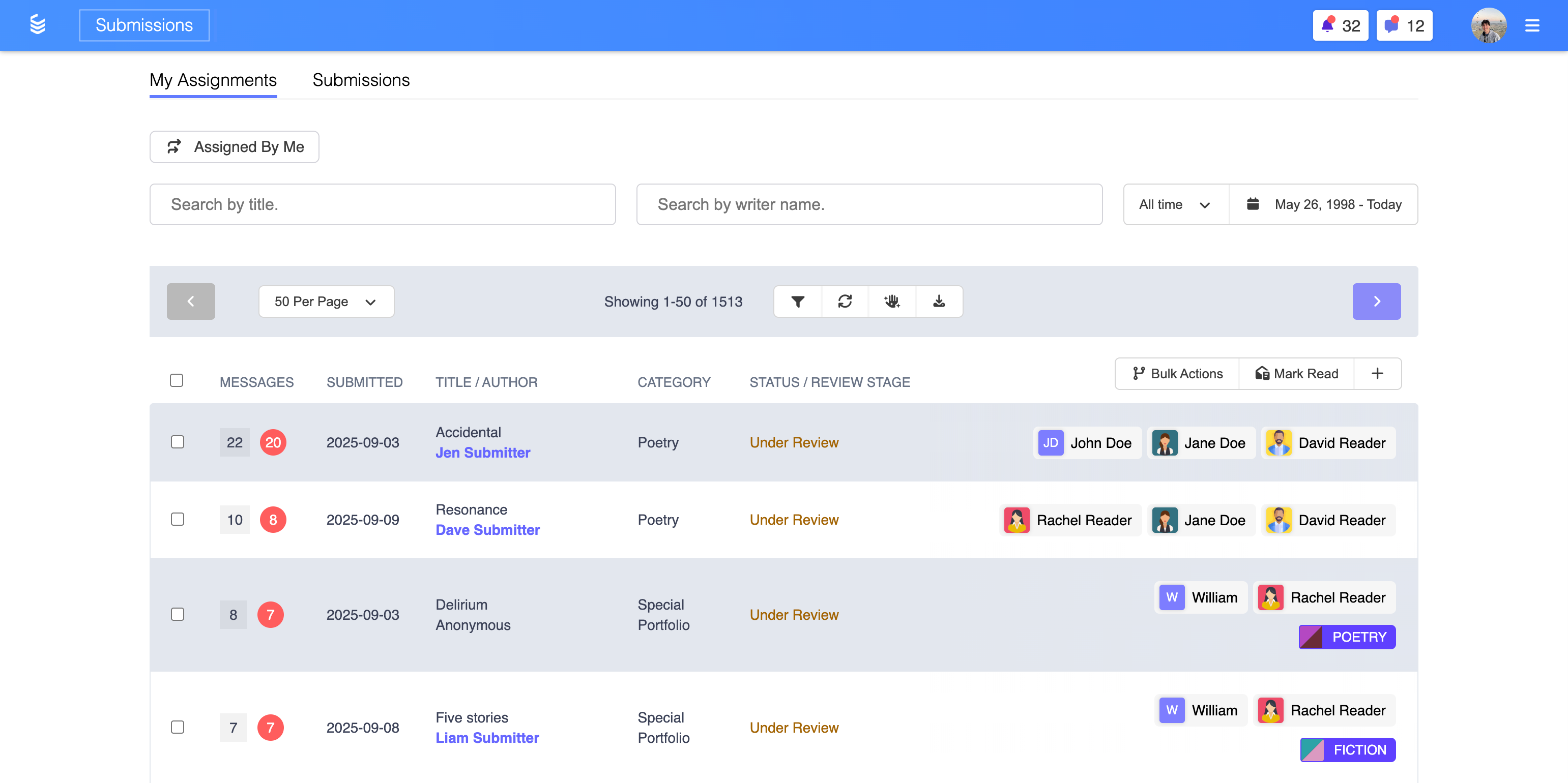Click the plus icon beside Mark Read
The image size is (1568, 783).
point(1377,374)
